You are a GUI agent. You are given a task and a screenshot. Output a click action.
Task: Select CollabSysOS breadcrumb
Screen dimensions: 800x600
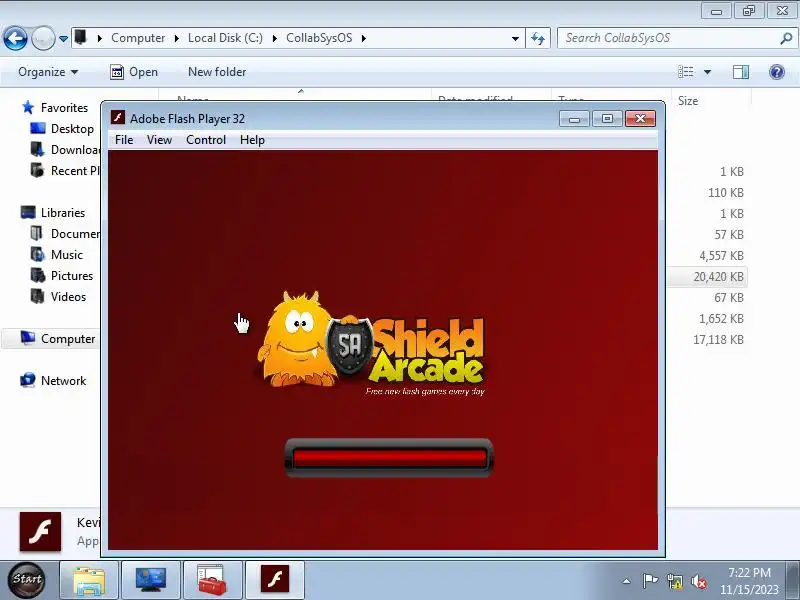pyautogui.click(x=319, y=38)
